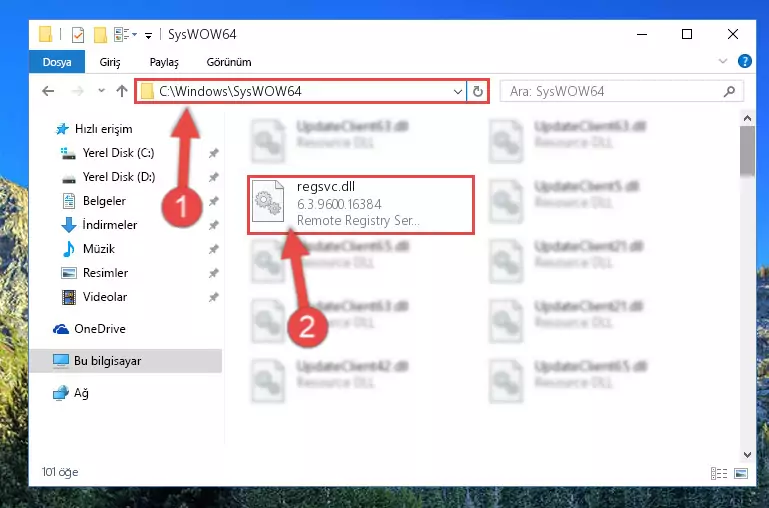
Task: Open Customize Quick Access Toolbar dropdown
Action: [148, 35]
